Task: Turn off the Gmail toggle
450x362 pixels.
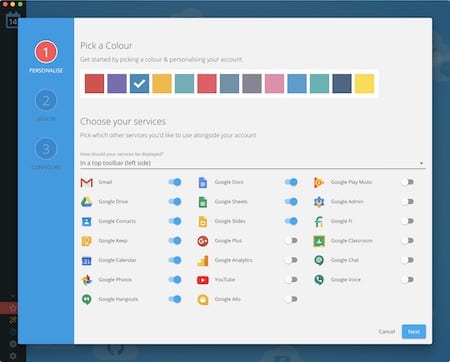Action: coord(175,182)
